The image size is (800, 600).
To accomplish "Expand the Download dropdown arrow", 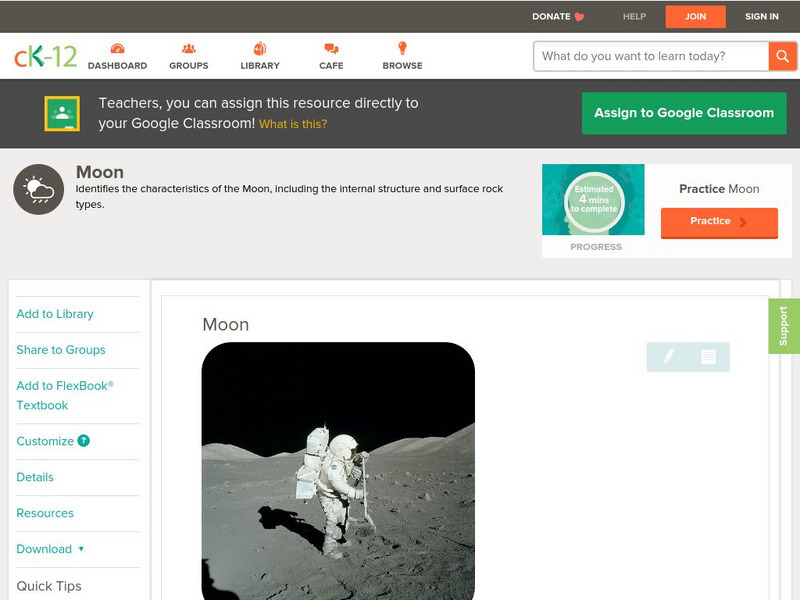I will [81, 549].
